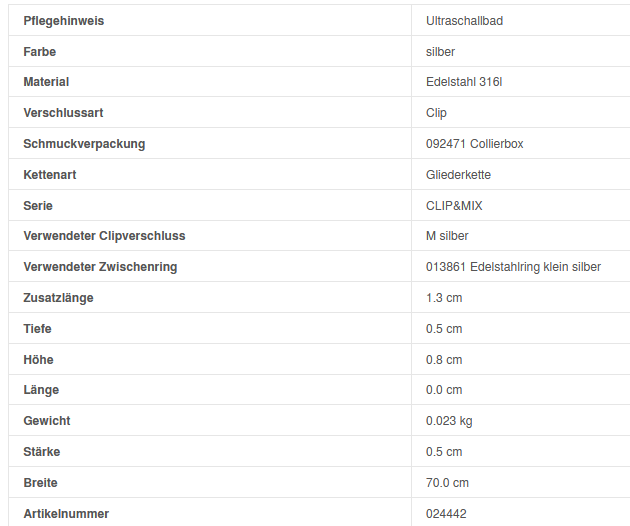Click the Verschlussart label
Image resolution: width=630 pixels, height=526 pixels.
pos(63,113)
